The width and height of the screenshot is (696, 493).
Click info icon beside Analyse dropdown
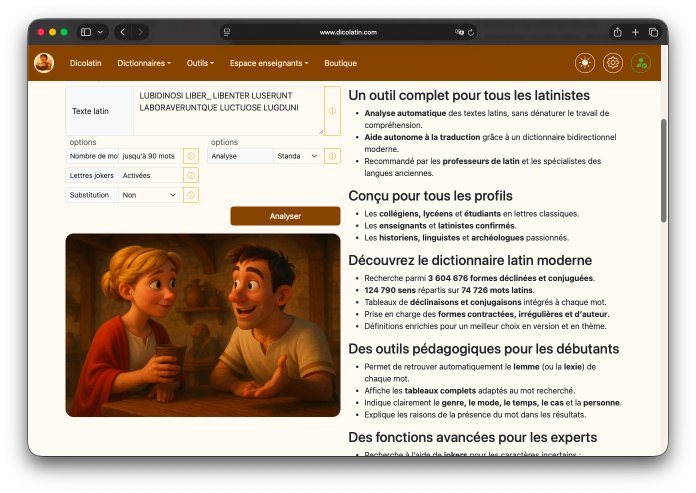[x=332, y=156]
